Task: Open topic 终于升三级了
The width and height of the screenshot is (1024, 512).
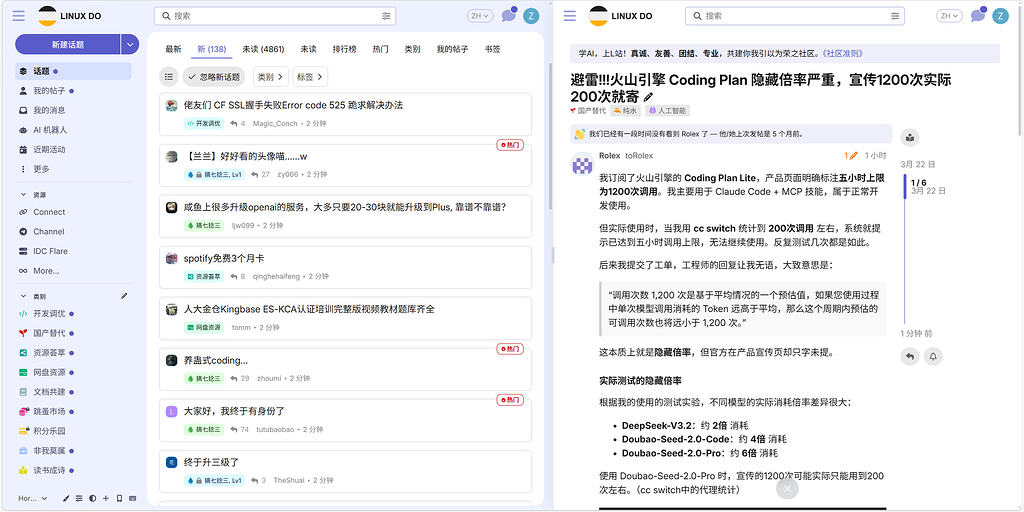Action: [211, 462]
